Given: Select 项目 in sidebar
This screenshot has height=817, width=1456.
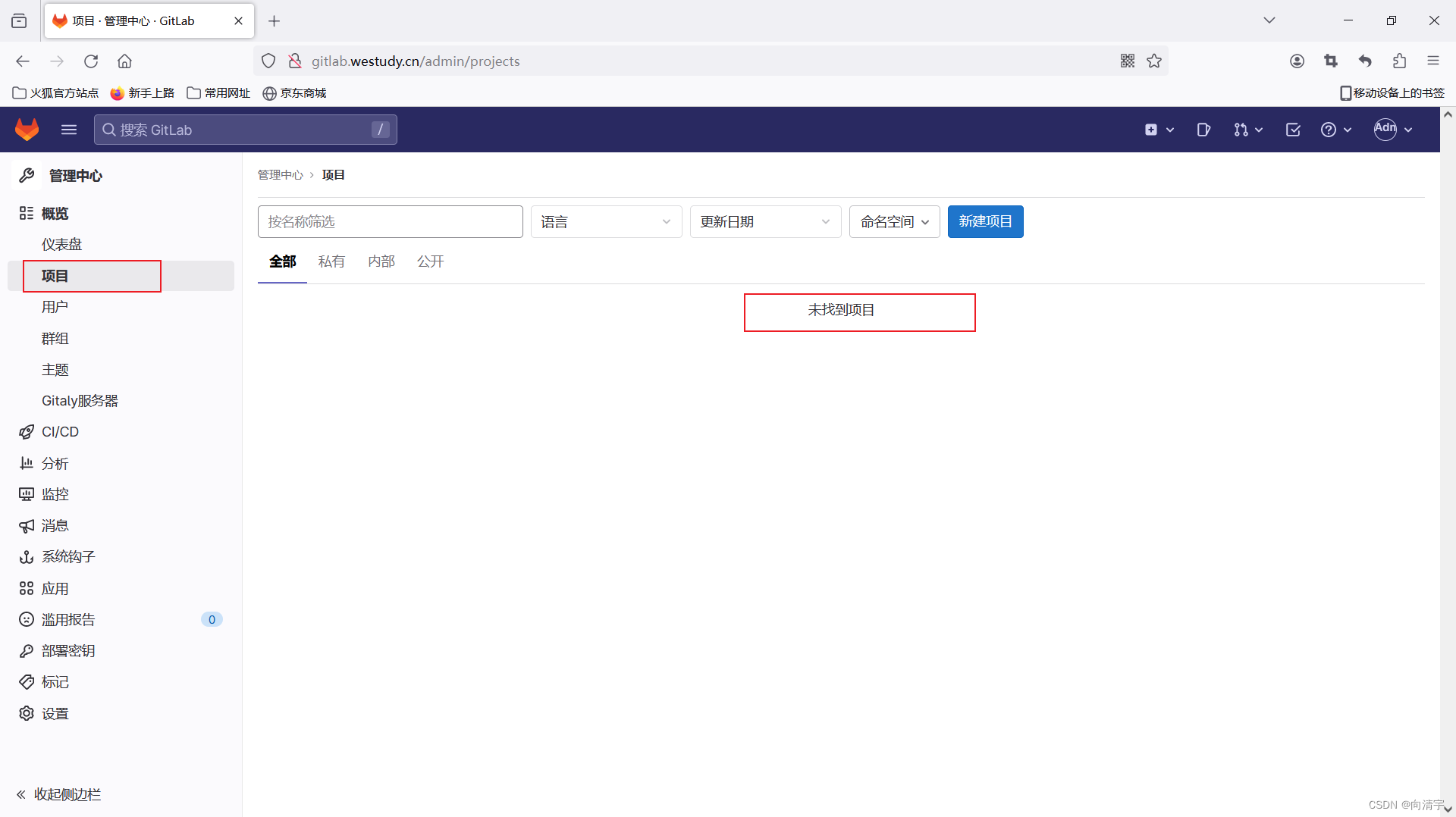Looking at the screenshot, I should click(x=121, y=276).
